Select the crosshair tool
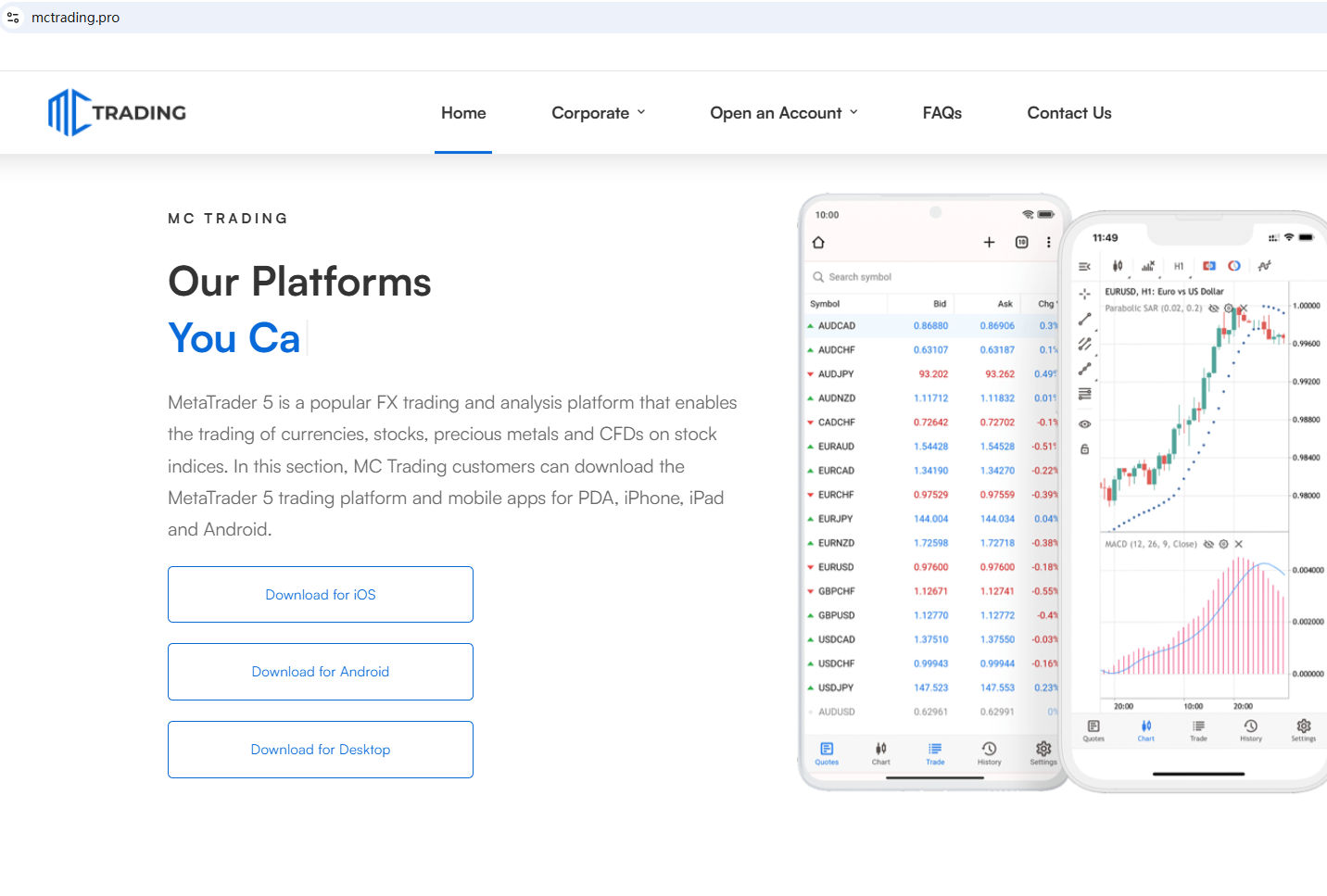 pyautogui.click(x=1084, y=294)
